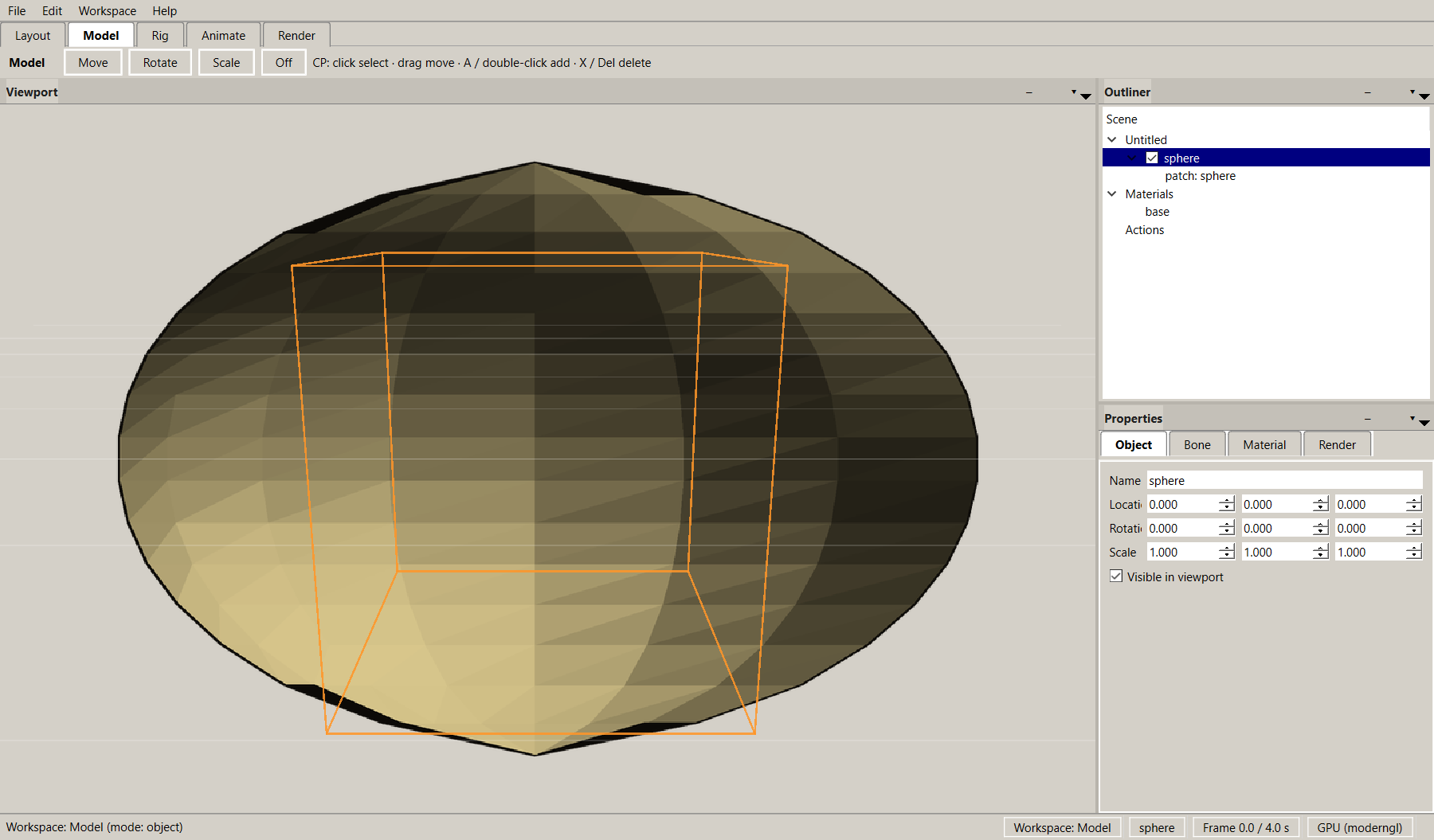The height and width of the screenshot is (840, 1434).
Task: Select the Model workspace tab
Action: (101, 35)
